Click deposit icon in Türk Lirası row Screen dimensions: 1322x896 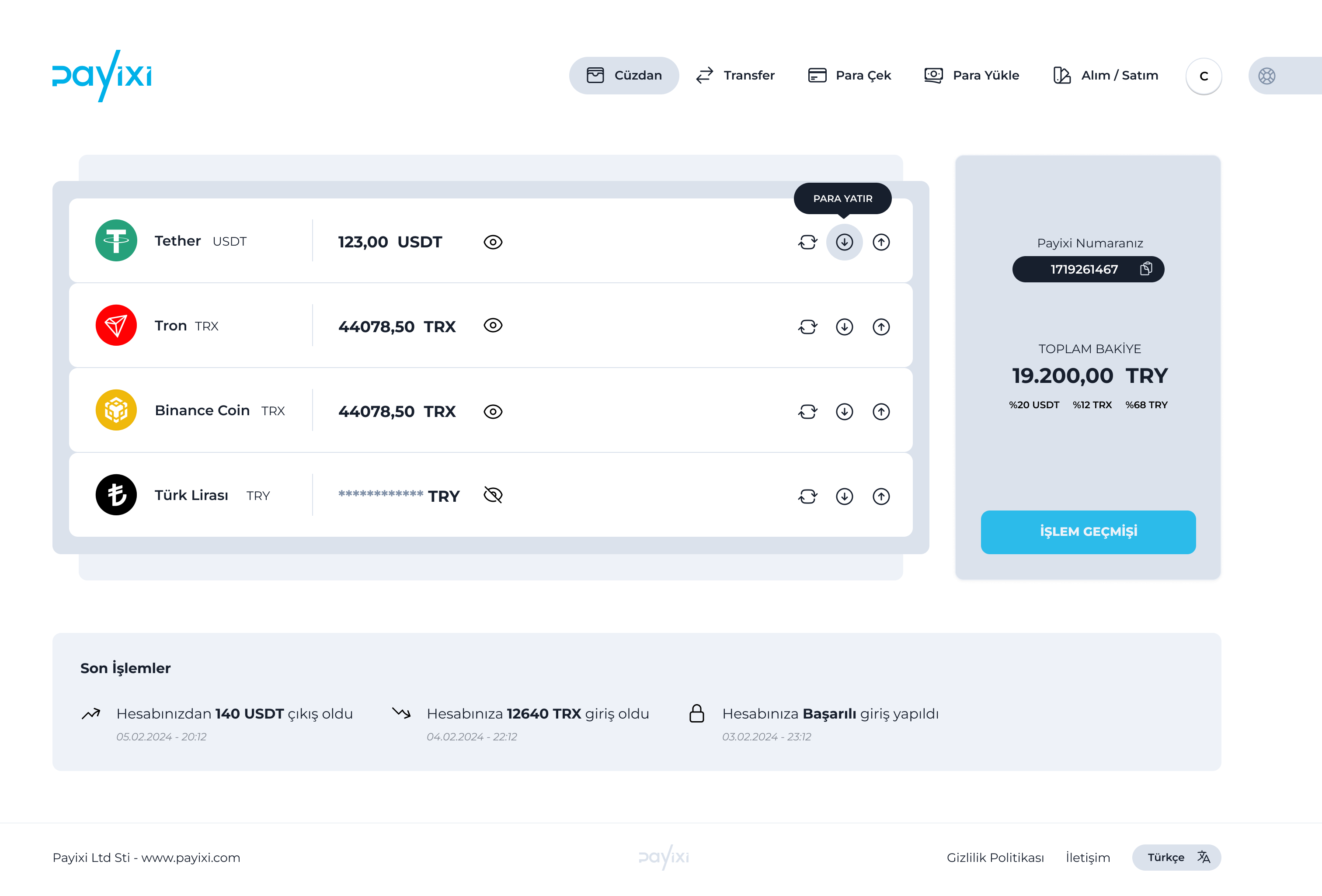click(844, 497)
